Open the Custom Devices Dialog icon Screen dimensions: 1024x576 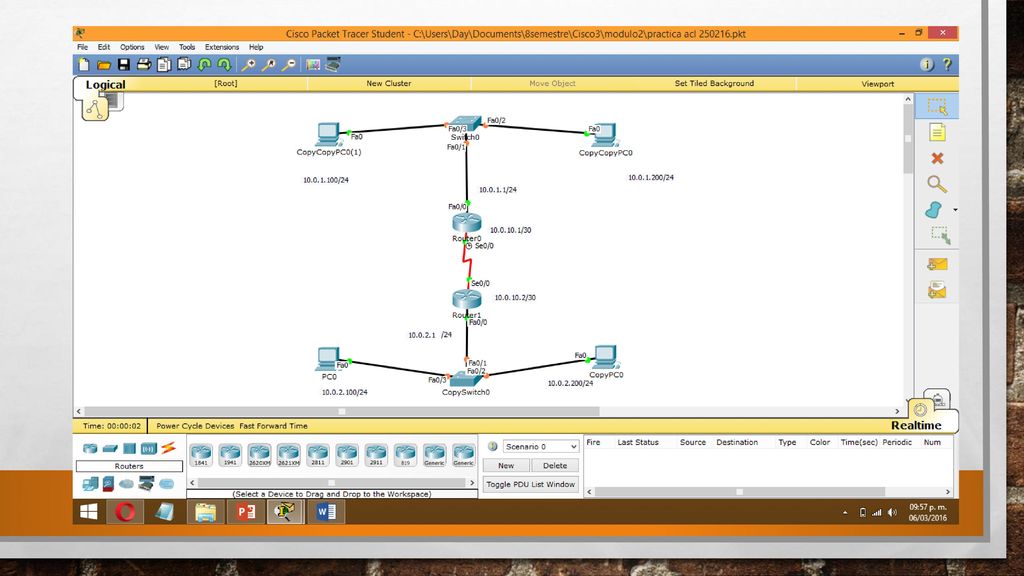[x=333, y=65]
